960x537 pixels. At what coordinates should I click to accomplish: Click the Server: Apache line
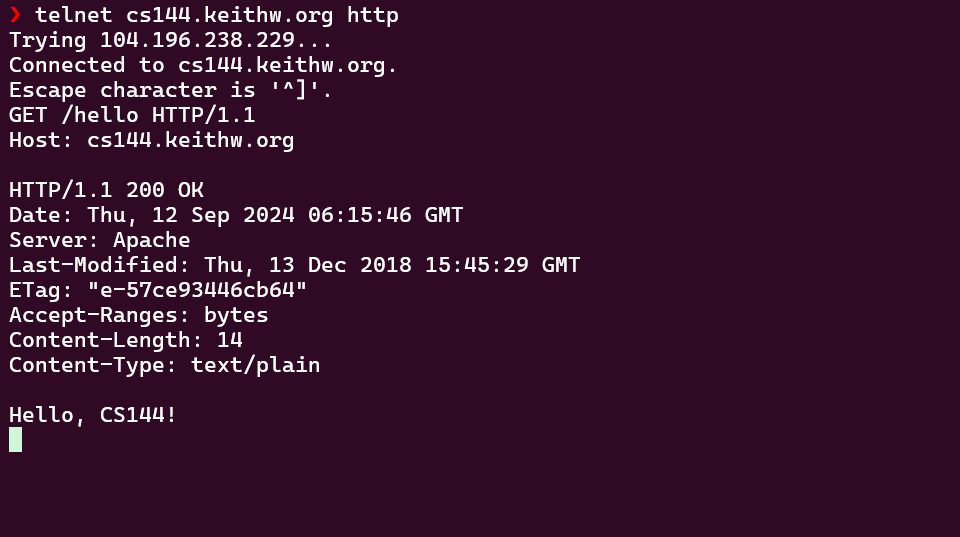click(100, 240)
